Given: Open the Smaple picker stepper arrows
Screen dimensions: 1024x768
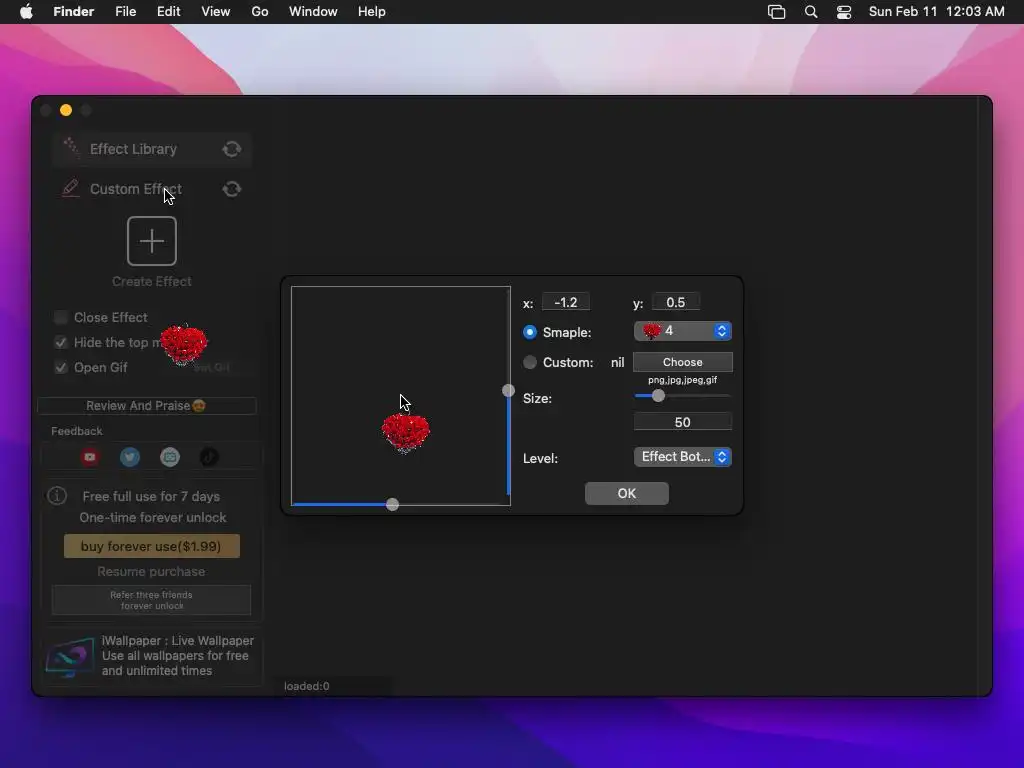Looking at the screenshot, I should pos(722,331).
